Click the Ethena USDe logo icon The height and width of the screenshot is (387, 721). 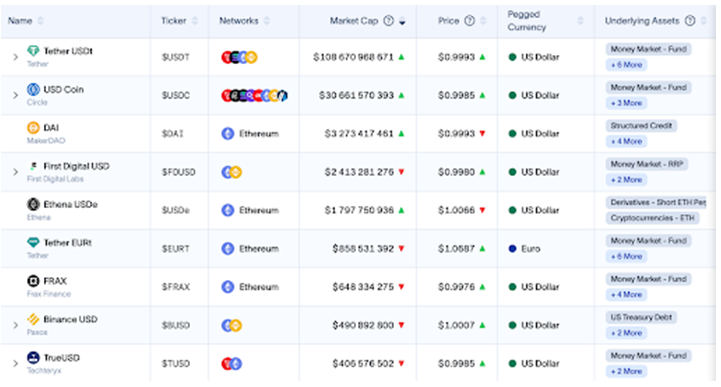[33, 204]
